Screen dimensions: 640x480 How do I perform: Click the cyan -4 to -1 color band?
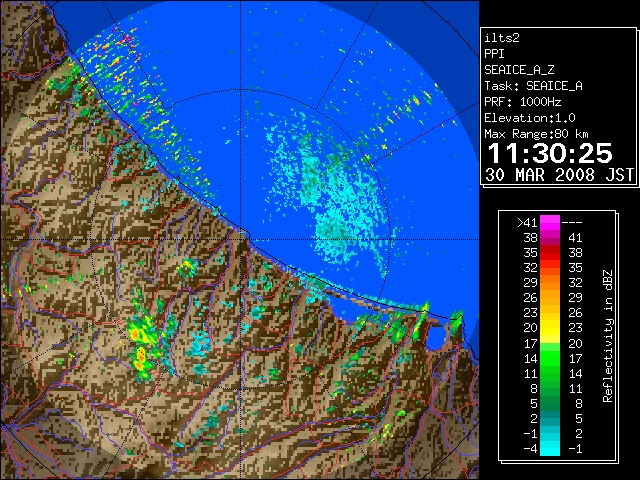pos(550,448)
